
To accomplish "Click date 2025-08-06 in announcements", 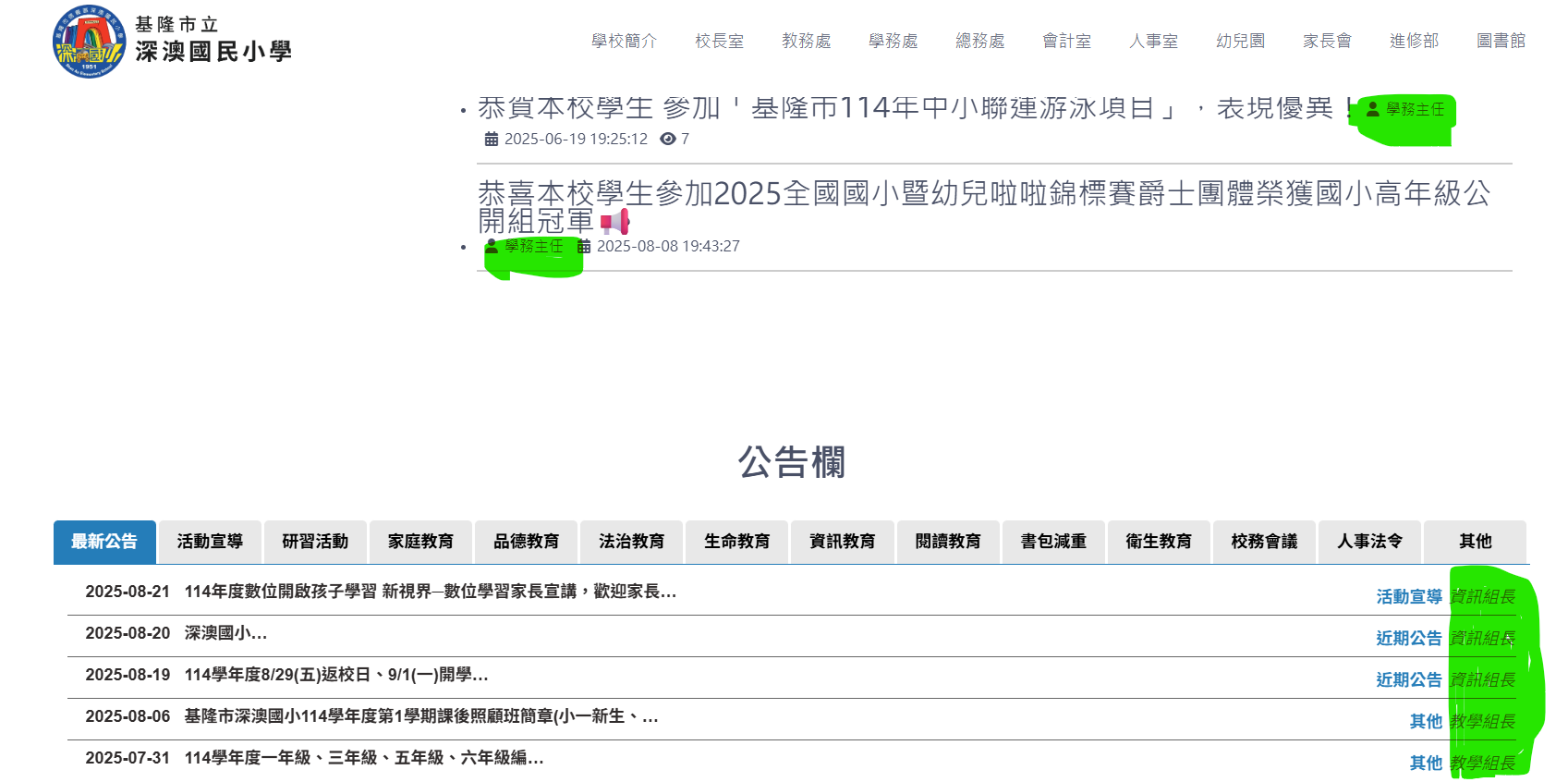I will tap(128, 716).
